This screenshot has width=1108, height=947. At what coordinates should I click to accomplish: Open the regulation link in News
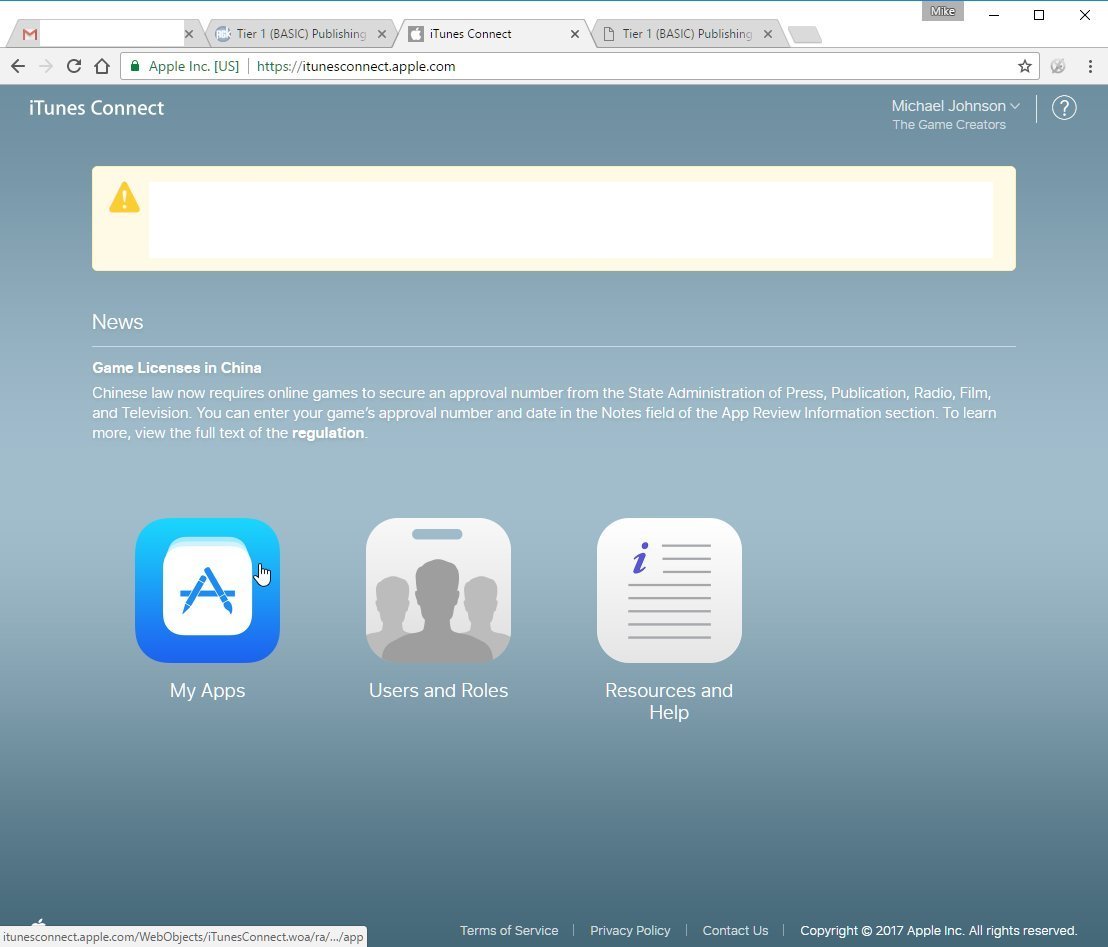(x=327, y=433)
